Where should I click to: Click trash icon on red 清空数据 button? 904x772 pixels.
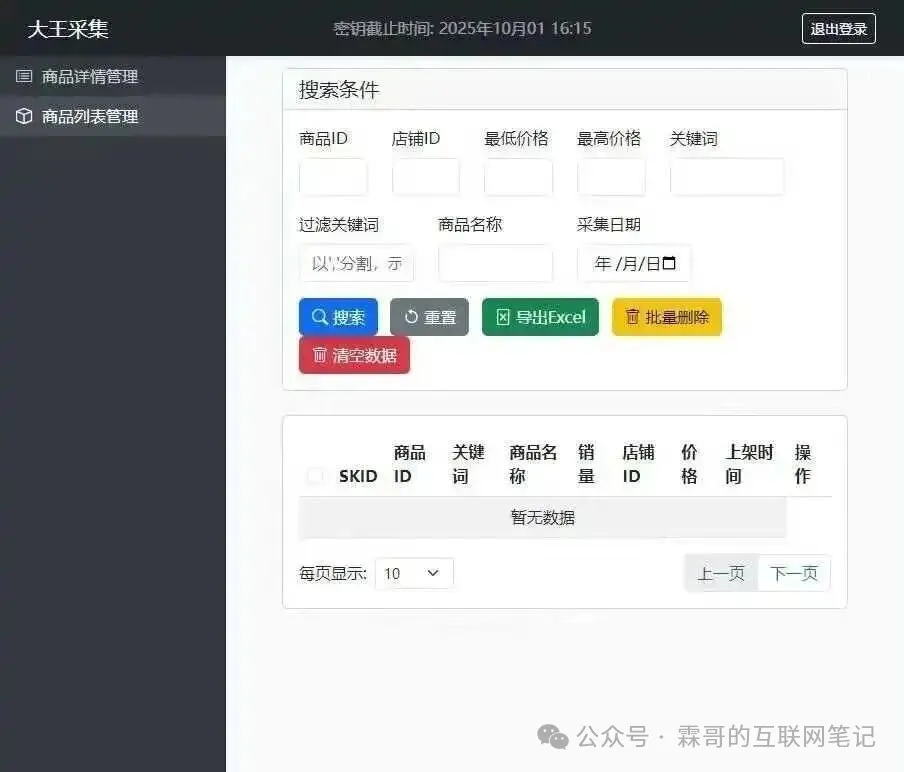click(320, 355)
